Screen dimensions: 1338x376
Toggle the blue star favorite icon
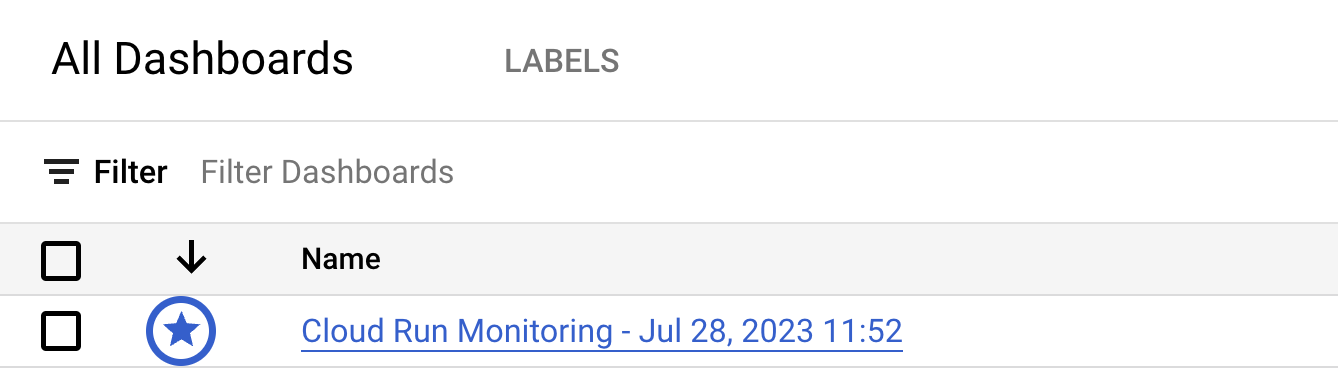181,330
